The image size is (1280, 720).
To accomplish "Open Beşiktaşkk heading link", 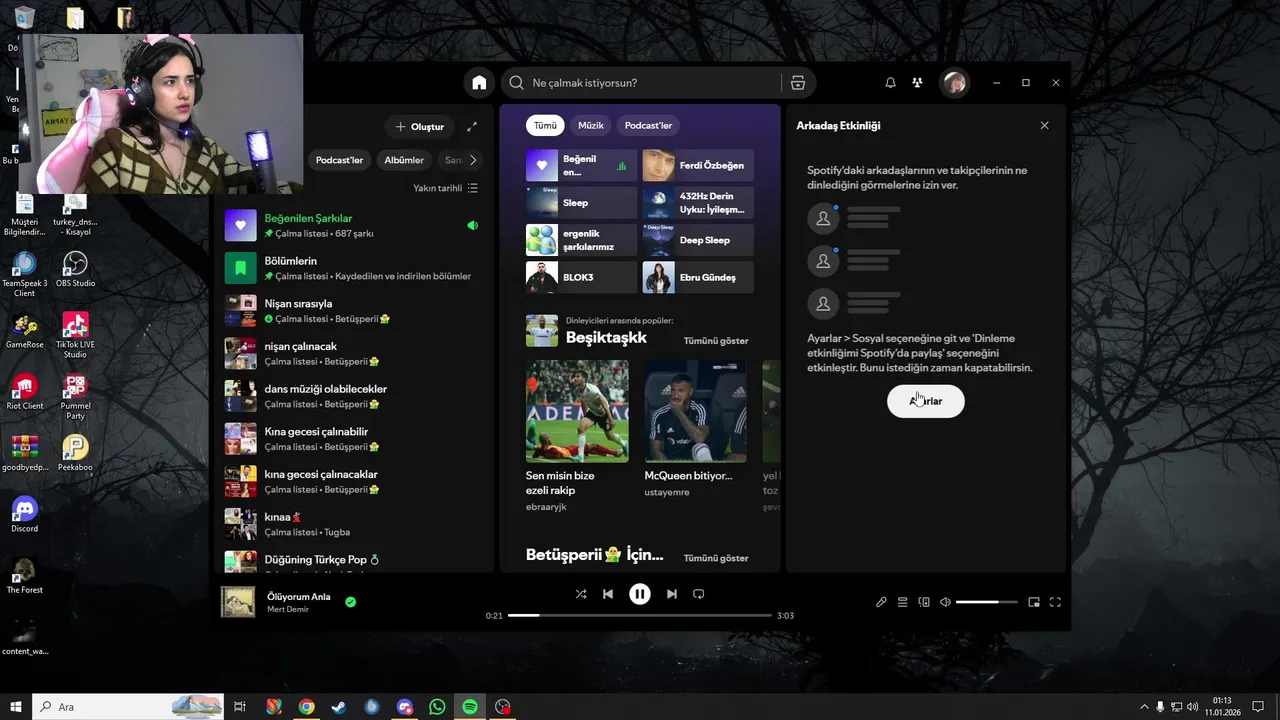I will tap(606, 338).
